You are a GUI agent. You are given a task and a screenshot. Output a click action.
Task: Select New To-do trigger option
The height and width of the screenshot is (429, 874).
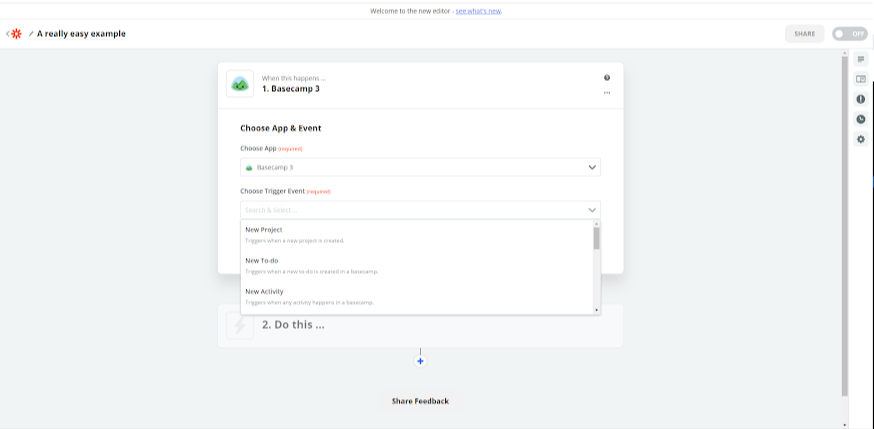pyautogui.click(x=417, y=266)
